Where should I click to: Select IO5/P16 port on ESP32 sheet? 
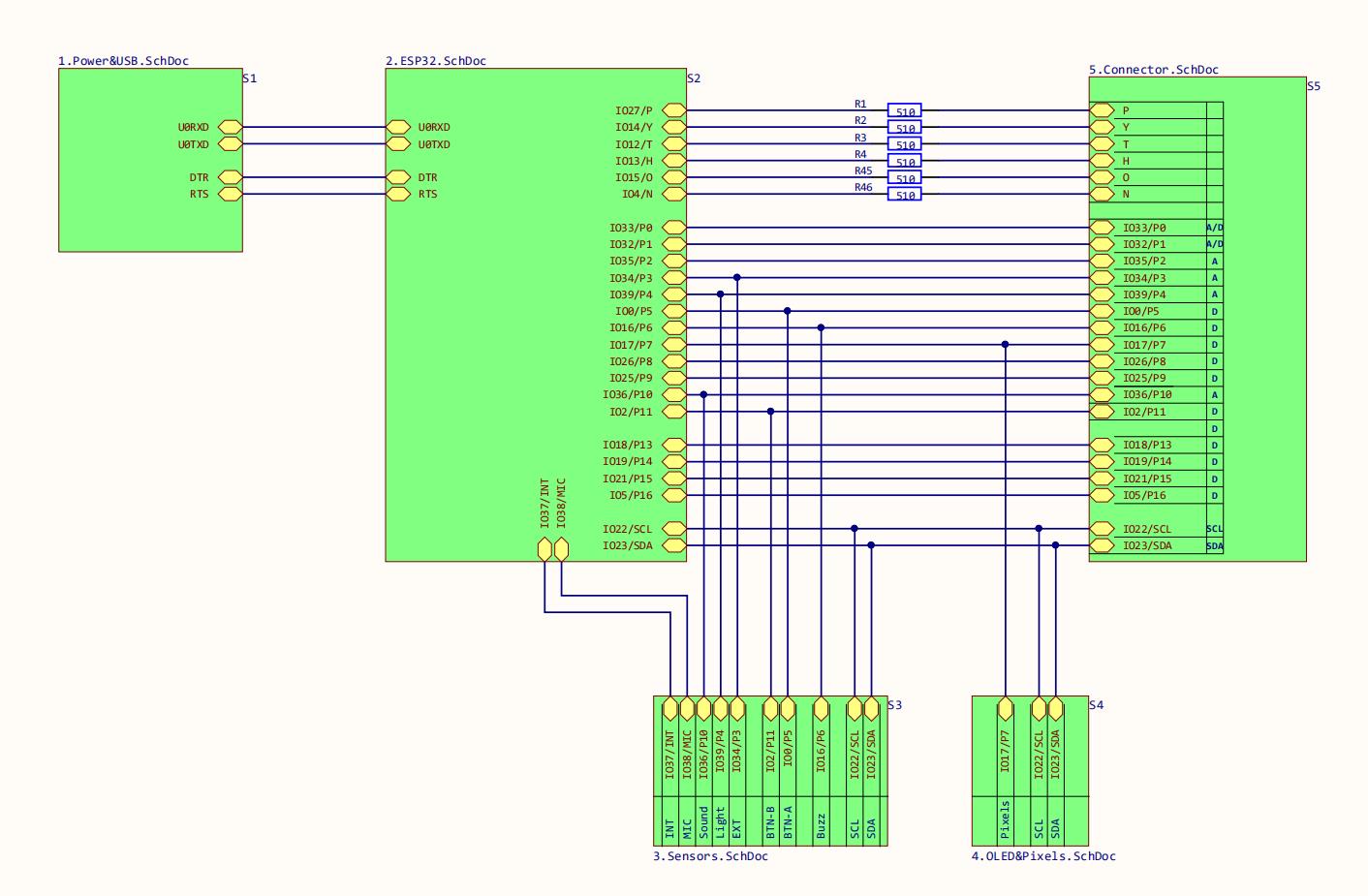click(x=673, y=495)
